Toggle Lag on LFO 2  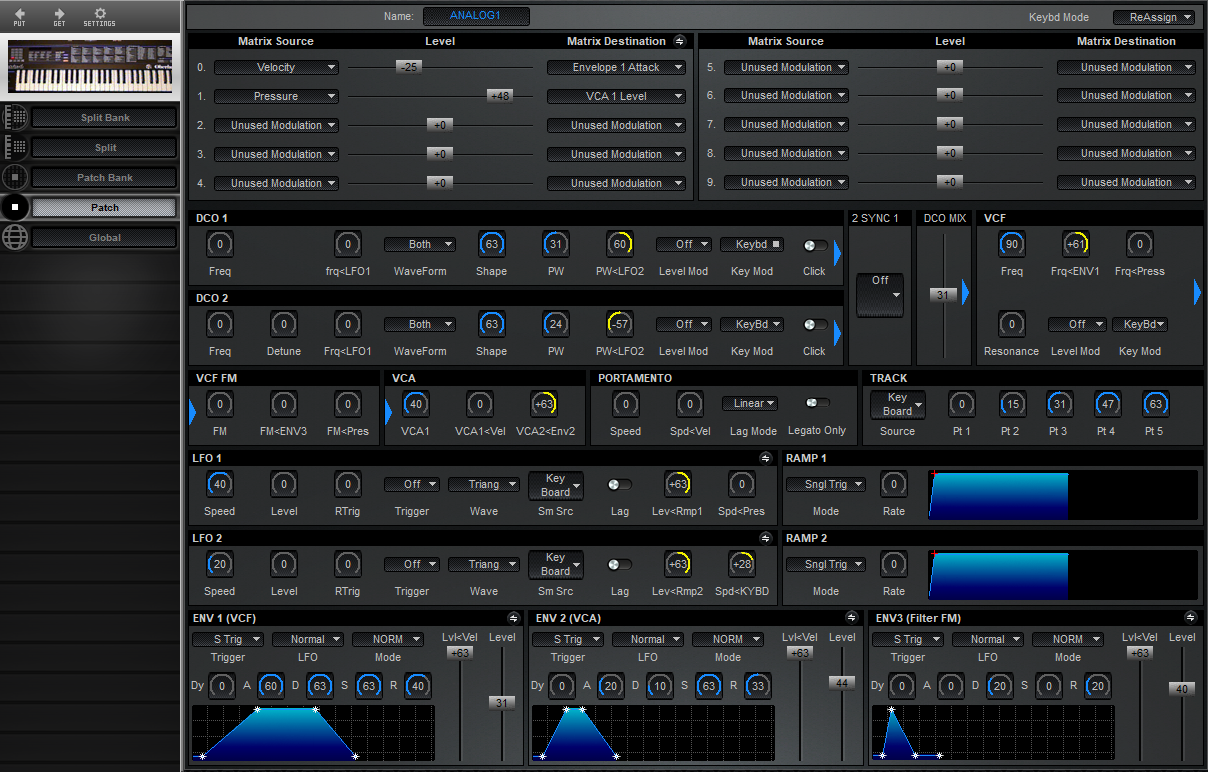(x=619, y=564)
